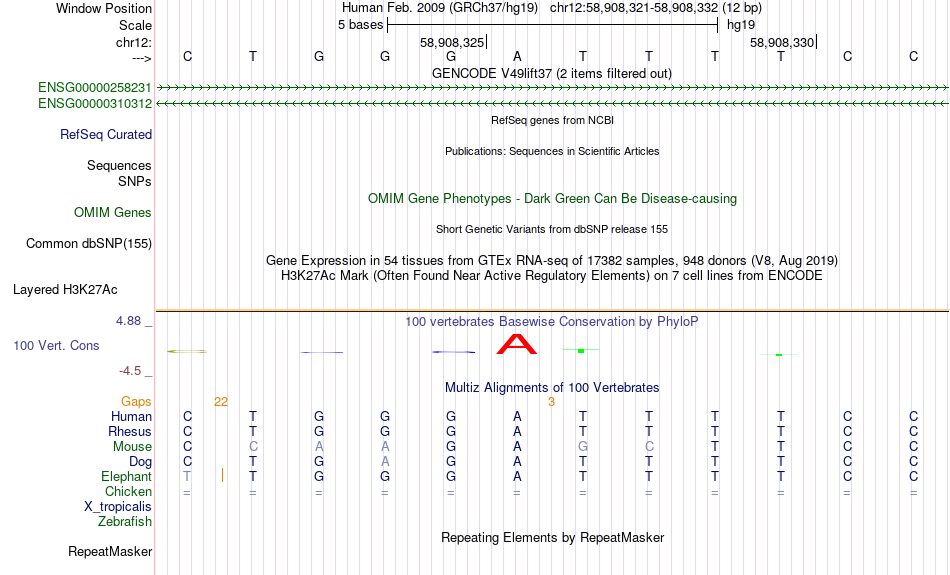Screen dimensions: 950x575
Task: Click the orange insertion bar in Elephant row
Action: [222, 475]
